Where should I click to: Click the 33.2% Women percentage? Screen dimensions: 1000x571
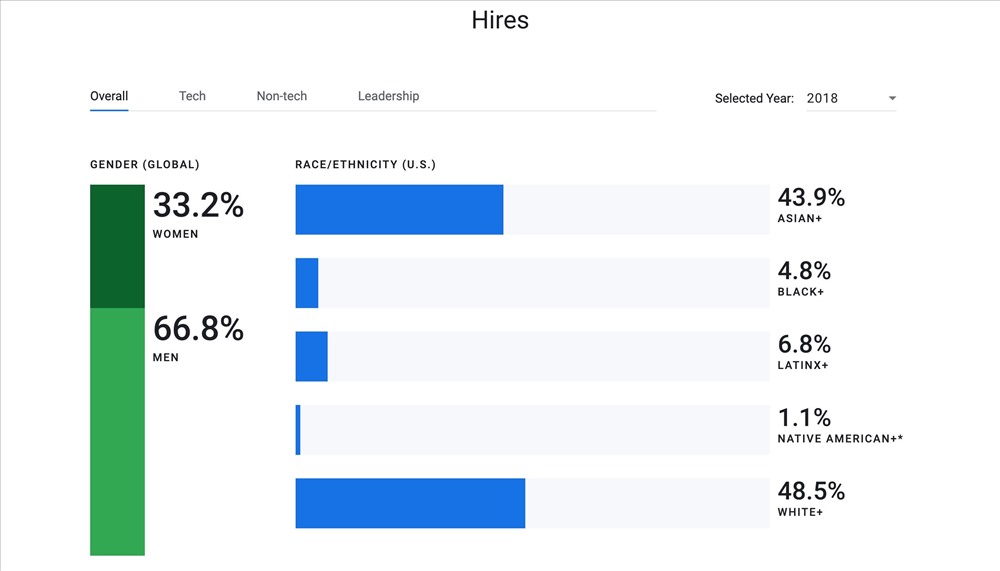pyautogui.click(x=198, y=205)
